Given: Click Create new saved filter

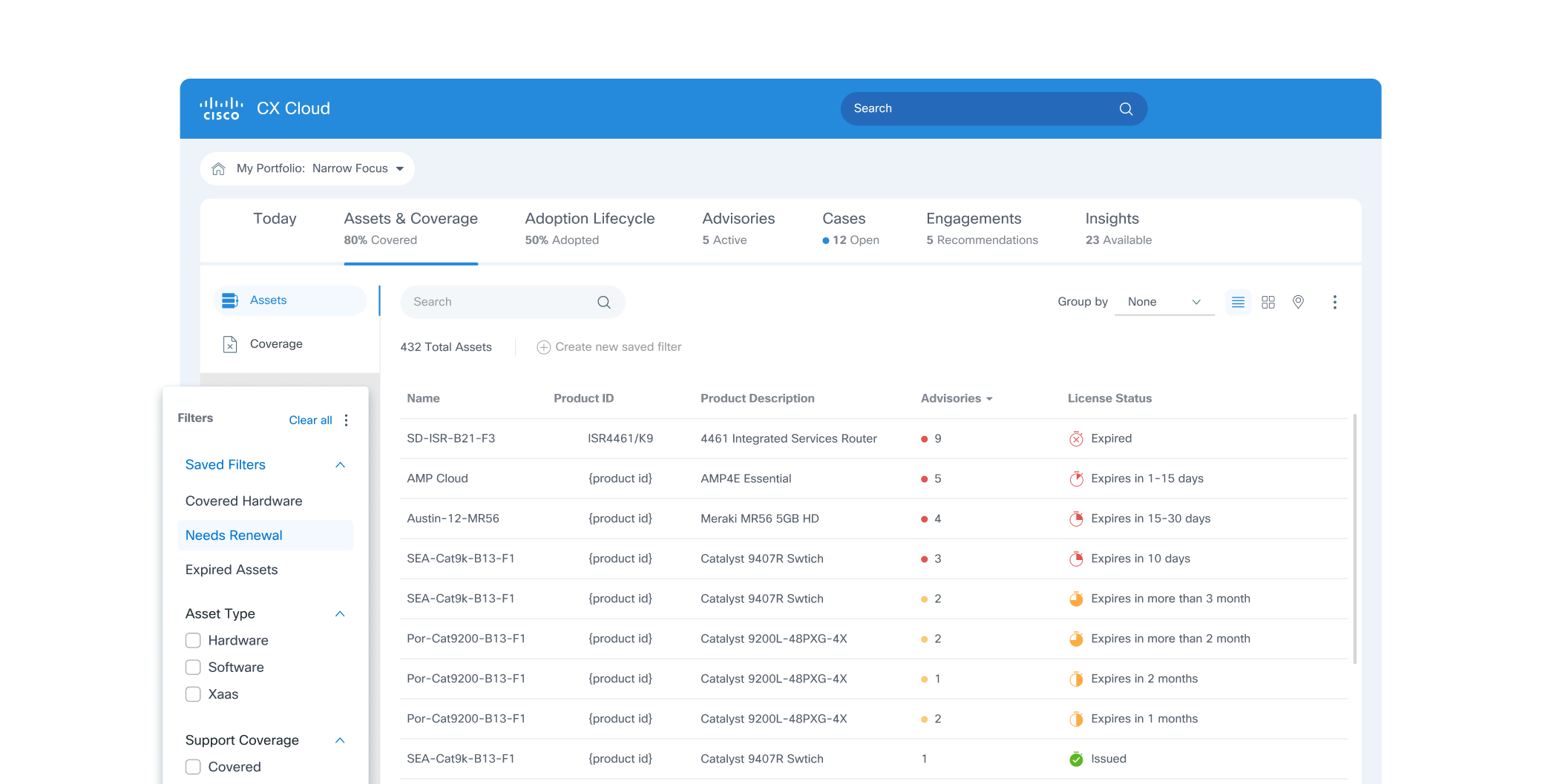Looking at the screenshot, I should 609,346.
